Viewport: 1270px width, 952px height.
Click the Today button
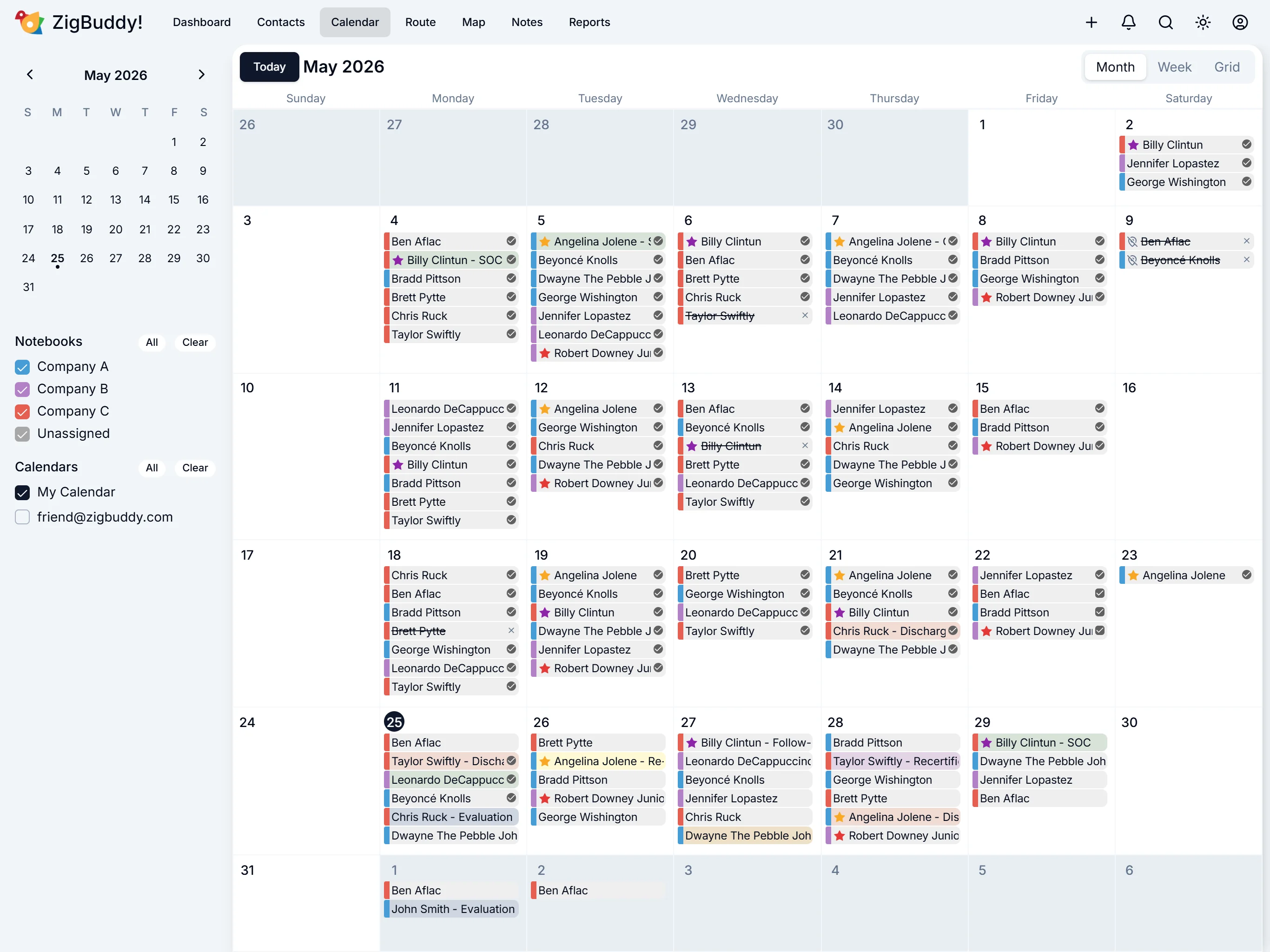click(269, 67)
